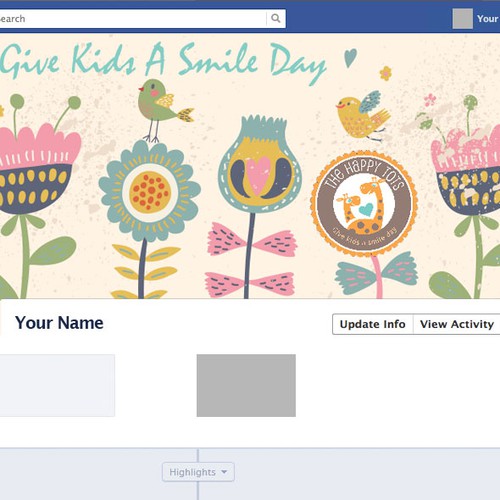Click the search magnifier icon
This screenshot has width=500, height=500.
[275, 18]
